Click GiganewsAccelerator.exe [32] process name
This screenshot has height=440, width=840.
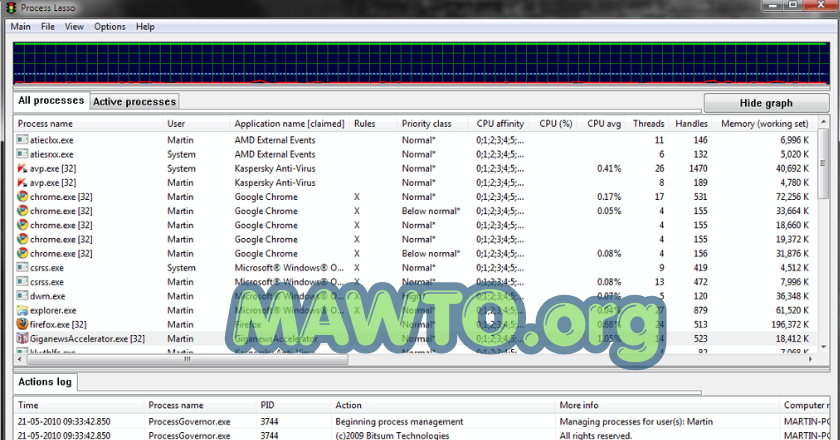point(87,339)
